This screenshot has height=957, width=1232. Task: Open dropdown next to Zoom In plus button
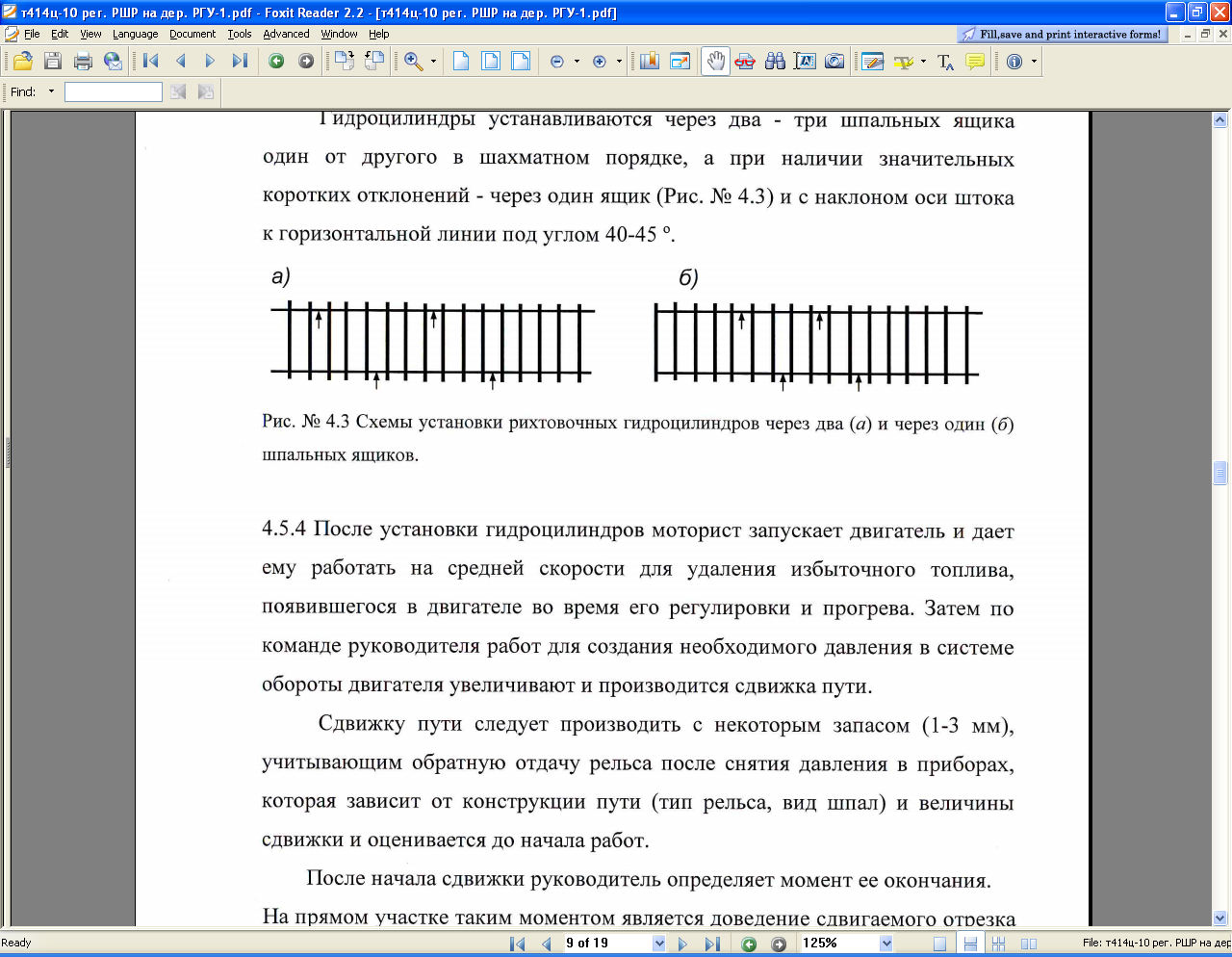click(x=619, y=62)
